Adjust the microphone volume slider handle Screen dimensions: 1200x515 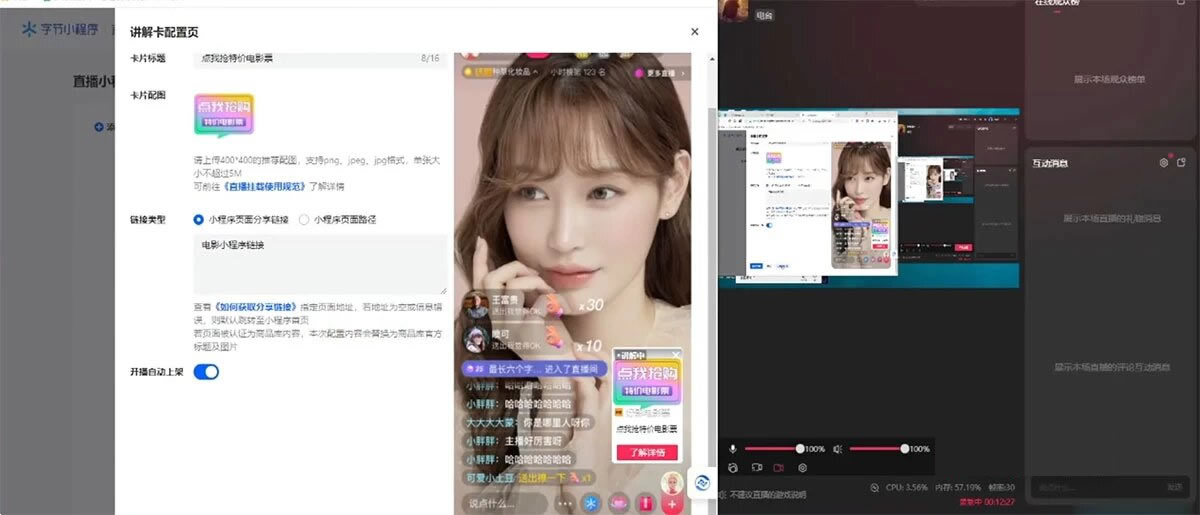[x=799, y=449]
